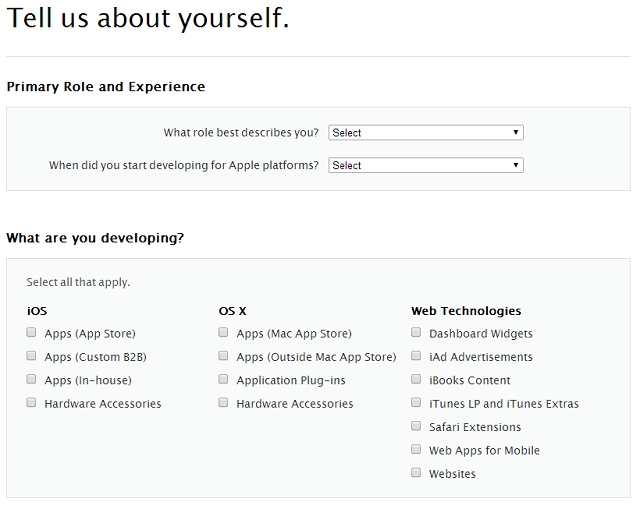Select iOS Hardware Accessories checkbox
The image size is (640, 509).
click(31, 402)
